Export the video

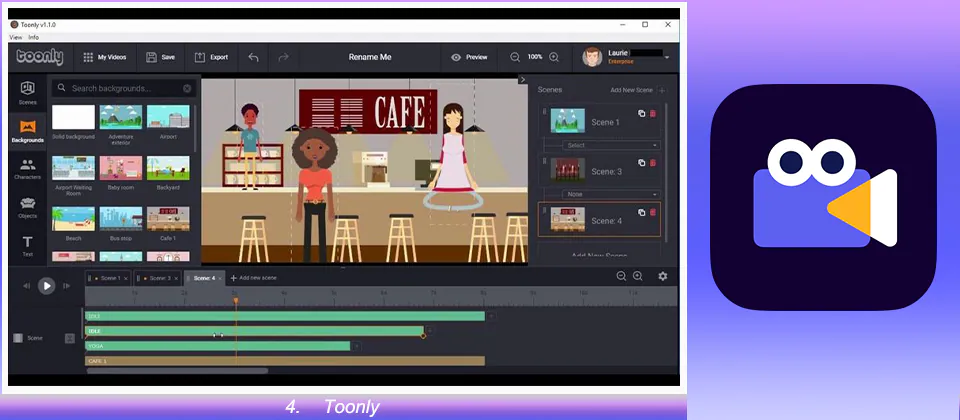tap(211, 57)
